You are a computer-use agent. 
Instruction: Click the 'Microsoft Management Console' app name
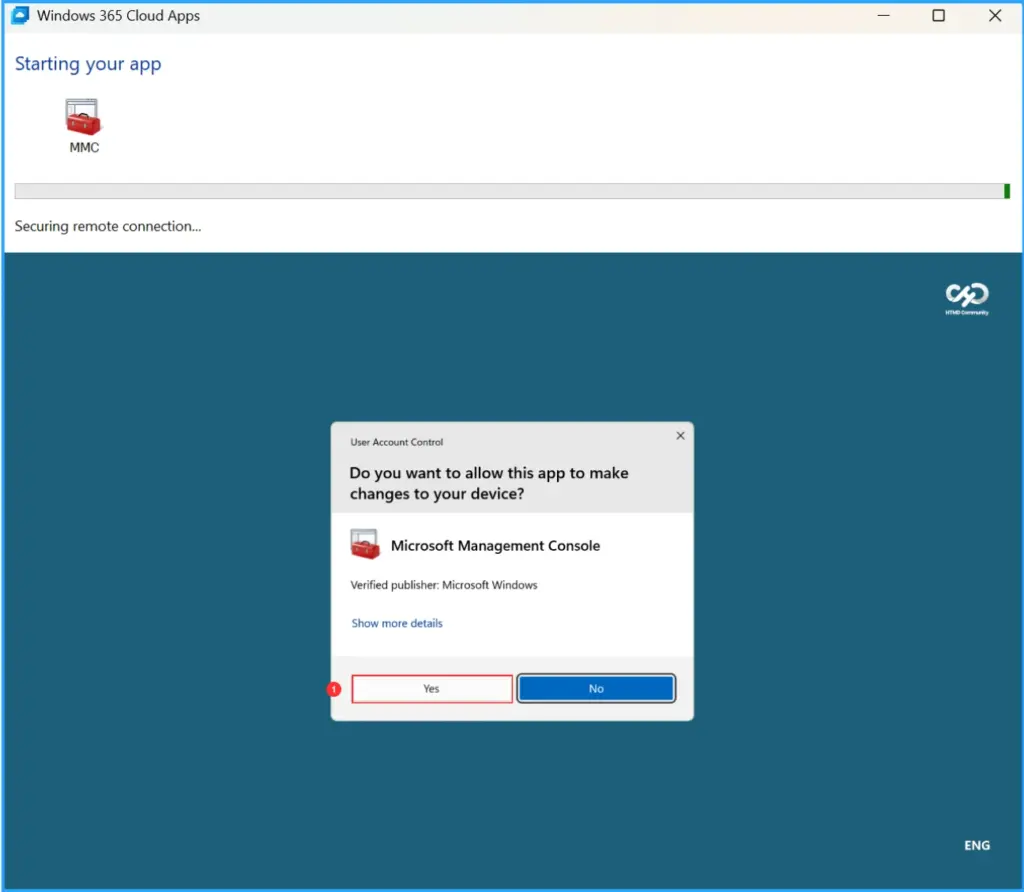(x=495, y=545)
